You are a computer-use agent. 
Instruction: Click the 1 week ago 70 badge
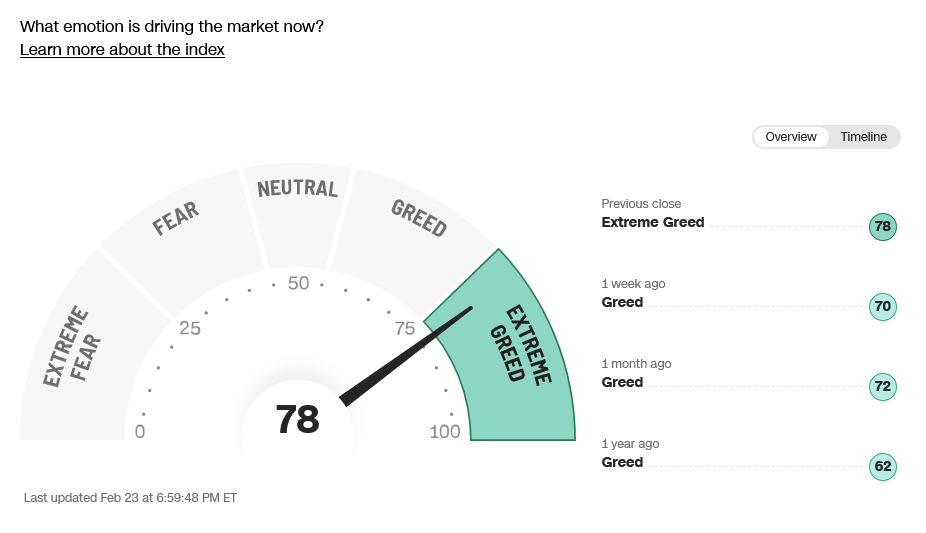[x=882, y=307]
